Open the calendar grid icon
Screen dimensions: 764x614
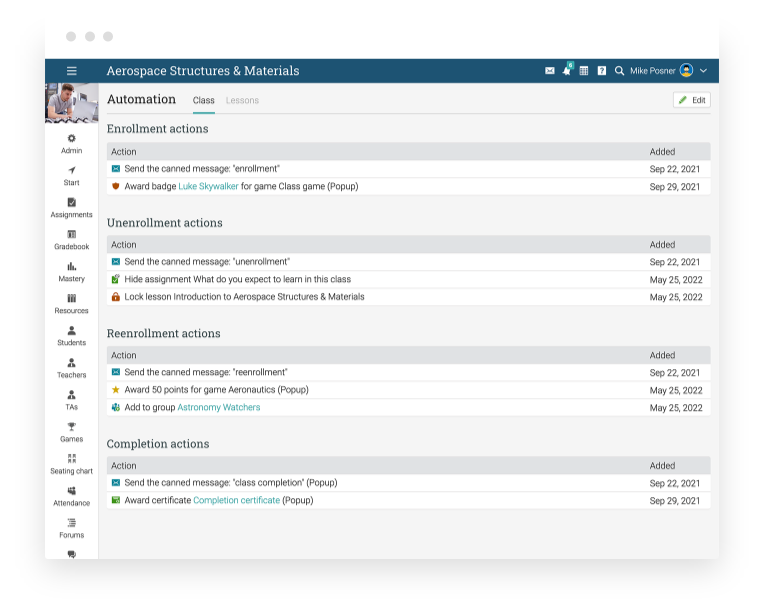(584, 71)
